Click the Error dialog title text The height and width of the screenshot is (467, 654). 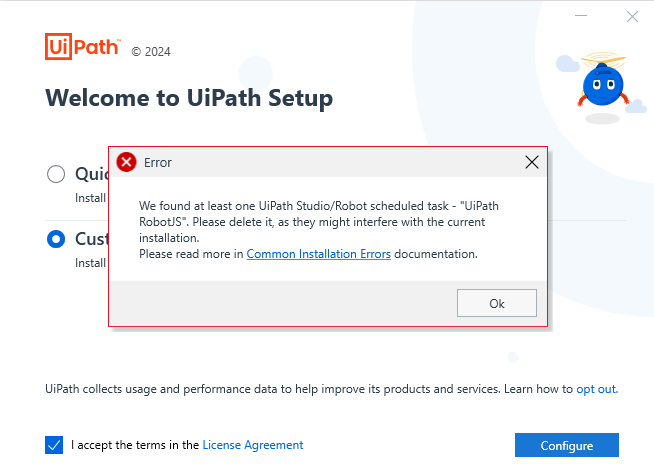click(158, 162)
